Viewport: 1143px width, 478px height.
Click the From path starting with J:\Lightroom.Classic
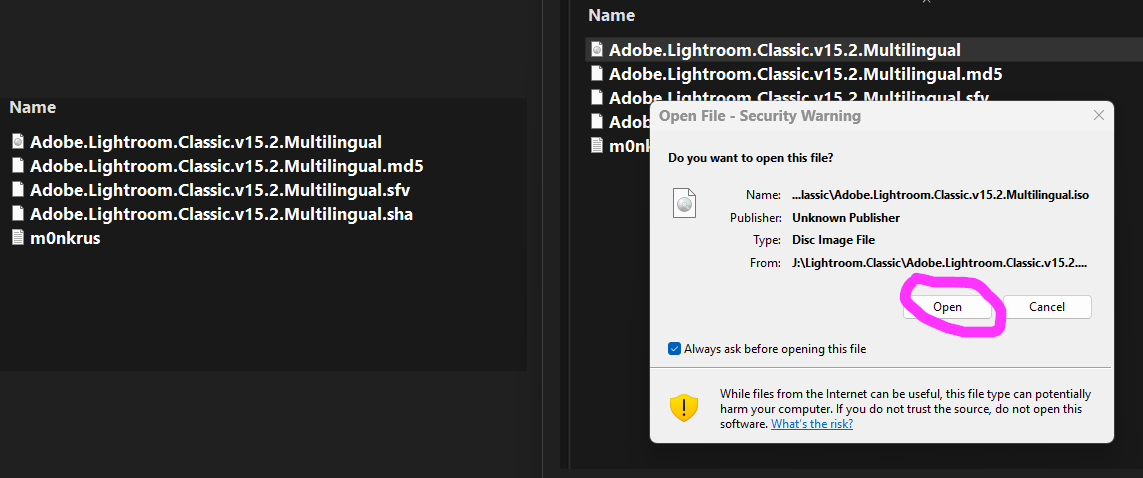[940, 262]
